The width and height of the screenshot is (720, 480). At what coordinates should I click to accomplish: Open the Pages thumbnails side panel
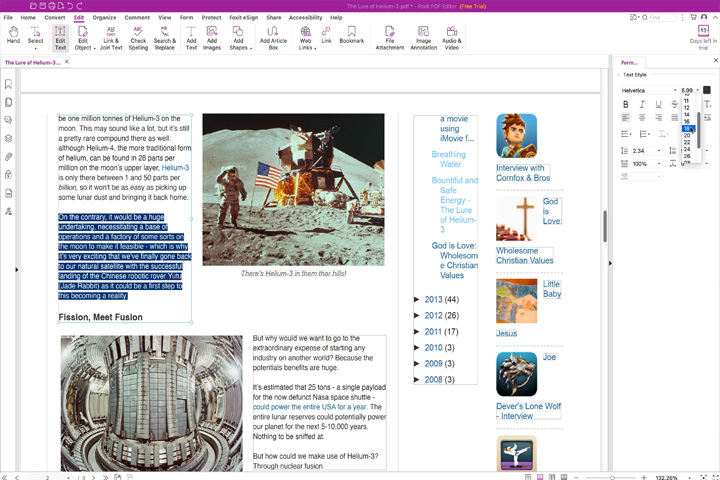(8, 102)
